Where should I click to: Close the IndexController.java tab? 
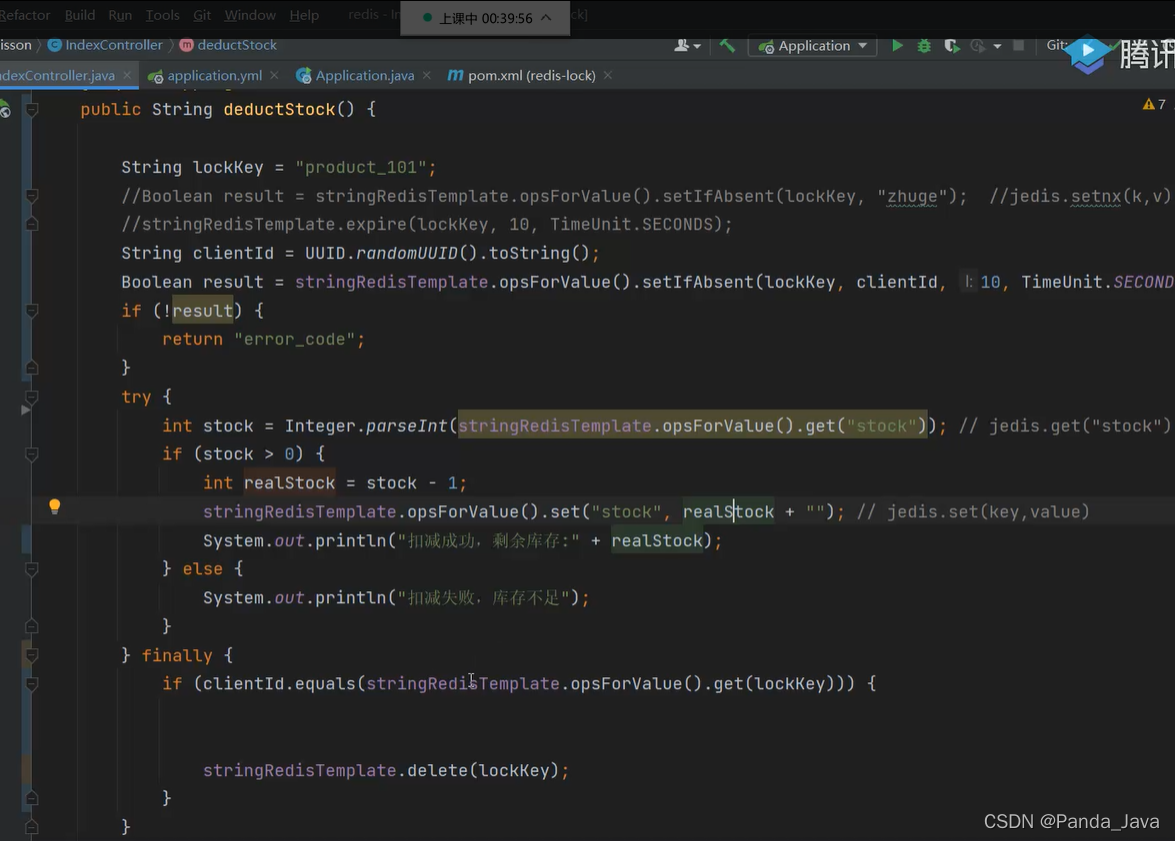click(x=127, y=75)
